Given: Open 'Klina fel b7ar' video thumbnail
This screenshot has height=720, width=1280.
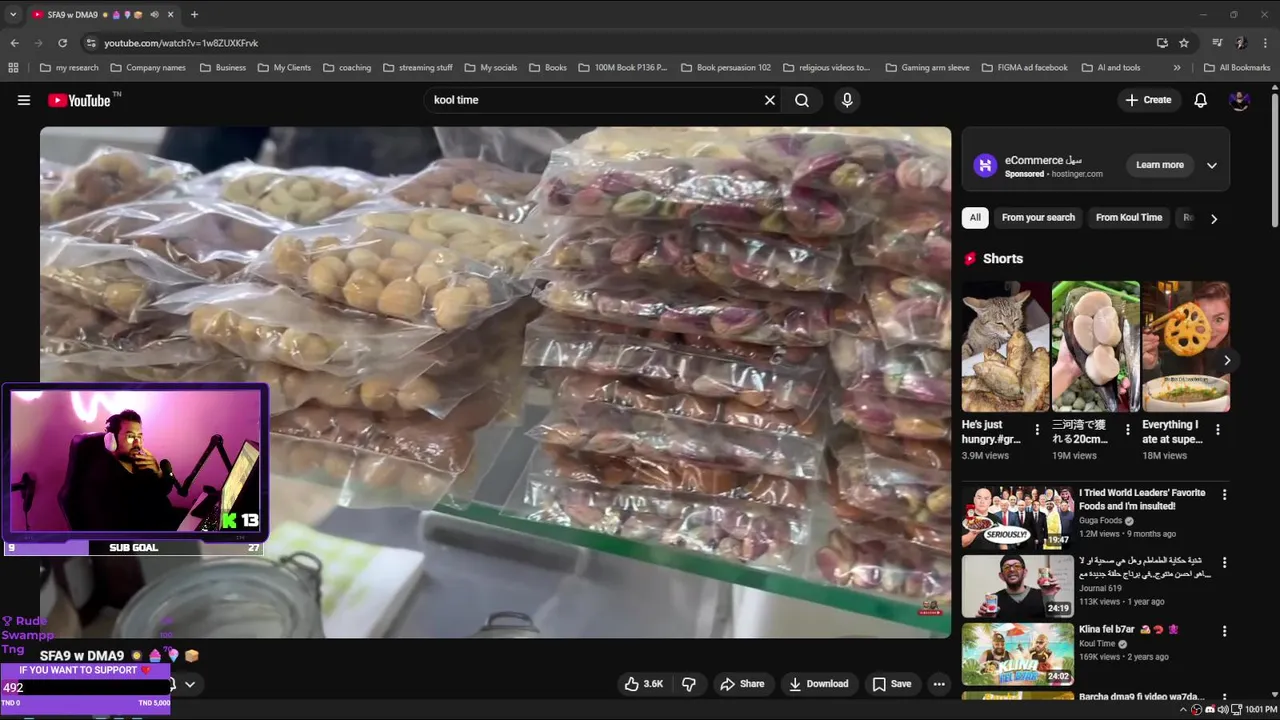Looking at the screenshot, I should coord(1018,655).
